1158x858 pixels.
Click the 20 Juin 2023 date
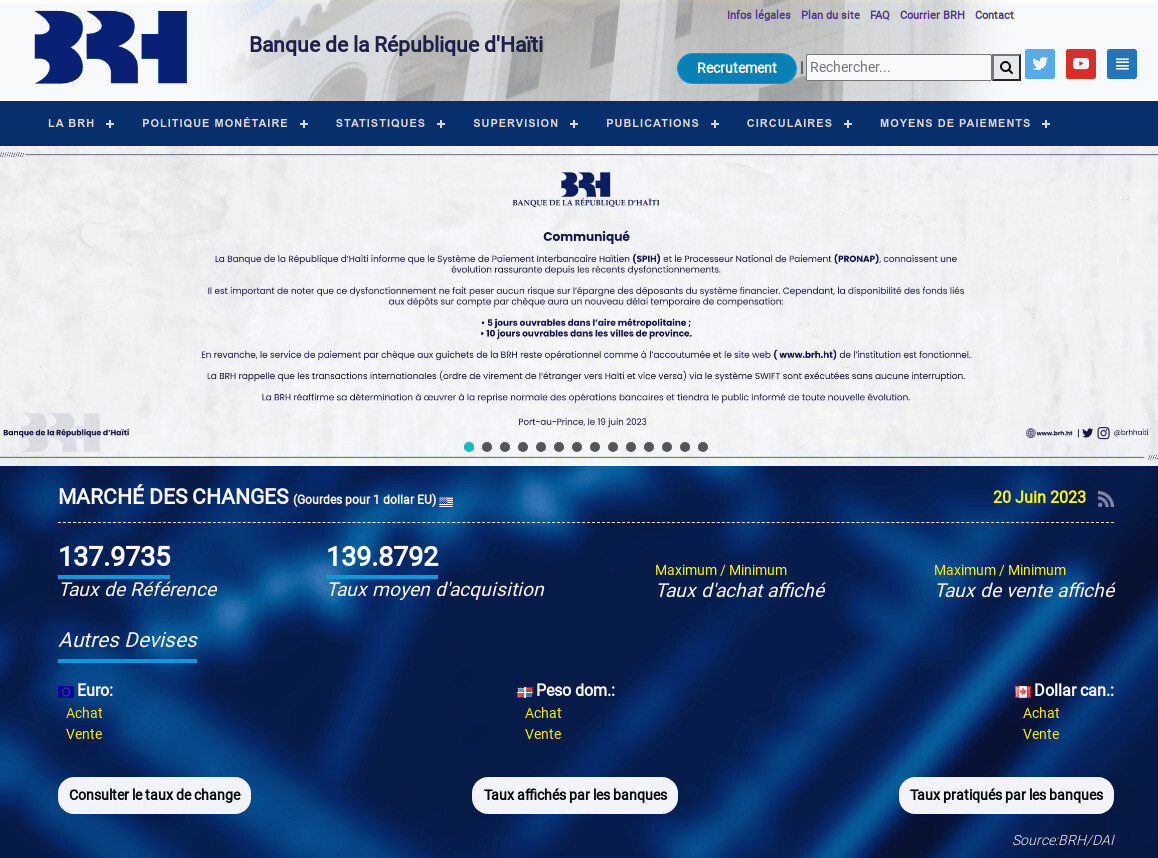1039,498
